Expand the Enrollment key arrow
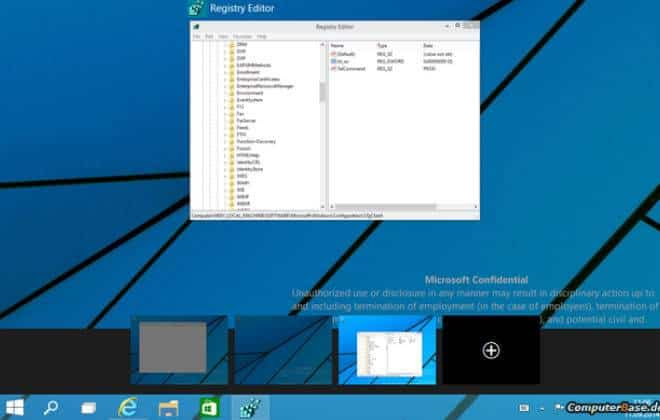 (x=226, y=72)
